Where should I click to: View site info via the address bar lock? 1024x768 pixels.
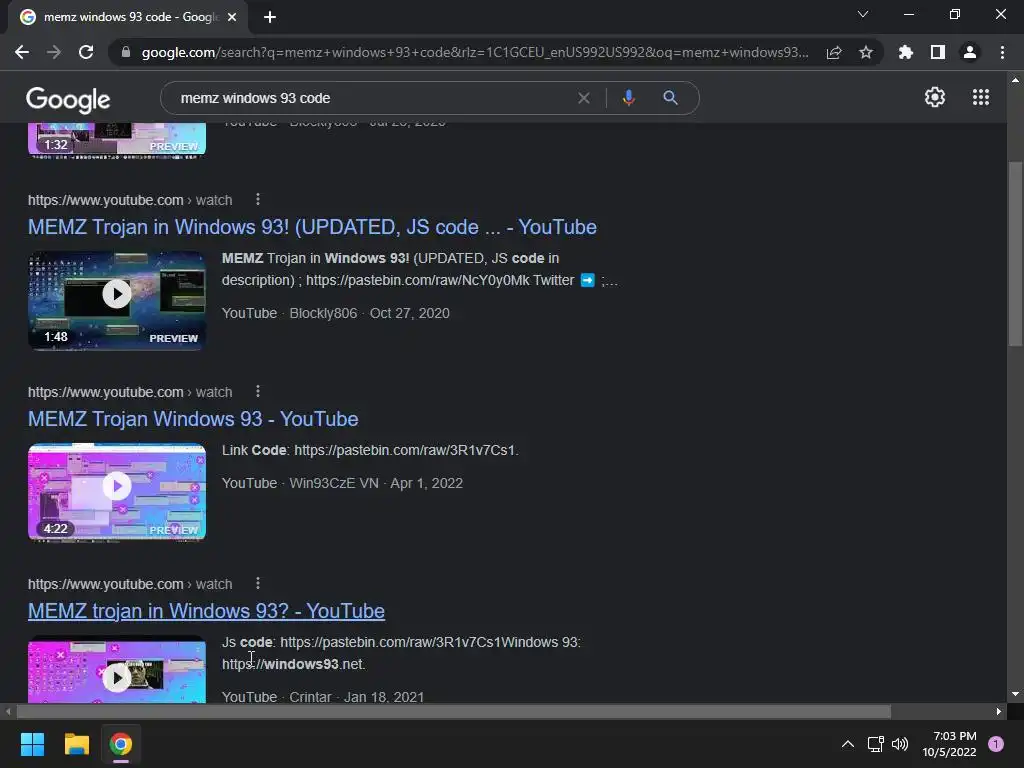click(126, 52)
